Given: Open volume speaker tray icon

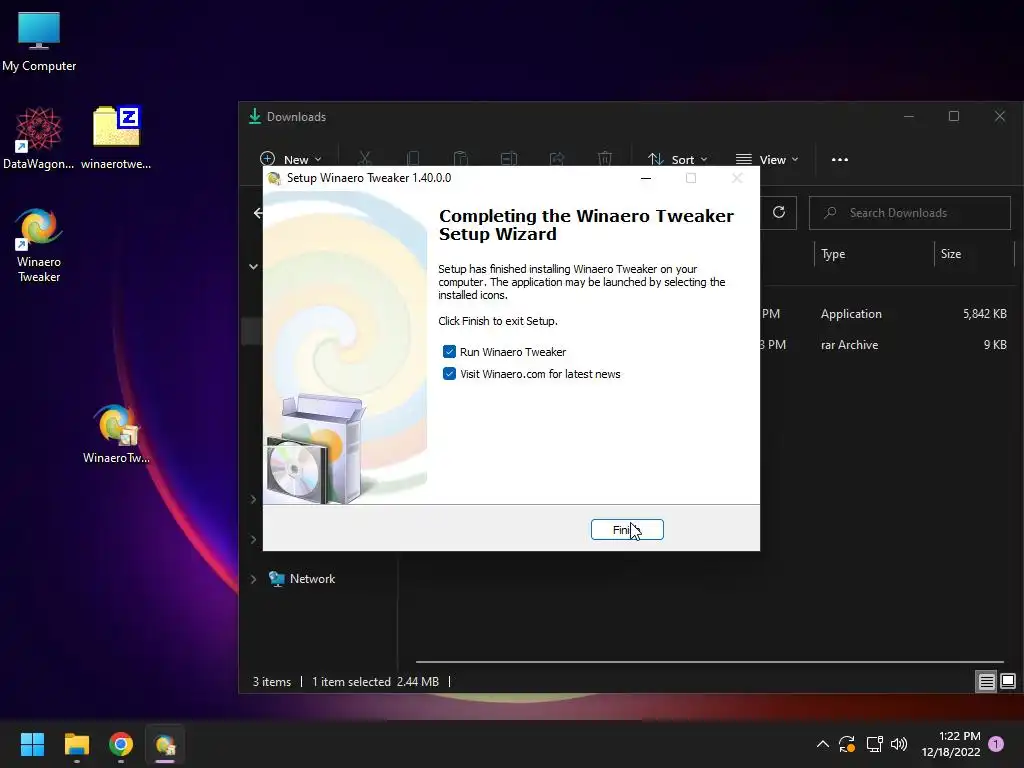Looking at the screenshot, I should pos(899,744).
